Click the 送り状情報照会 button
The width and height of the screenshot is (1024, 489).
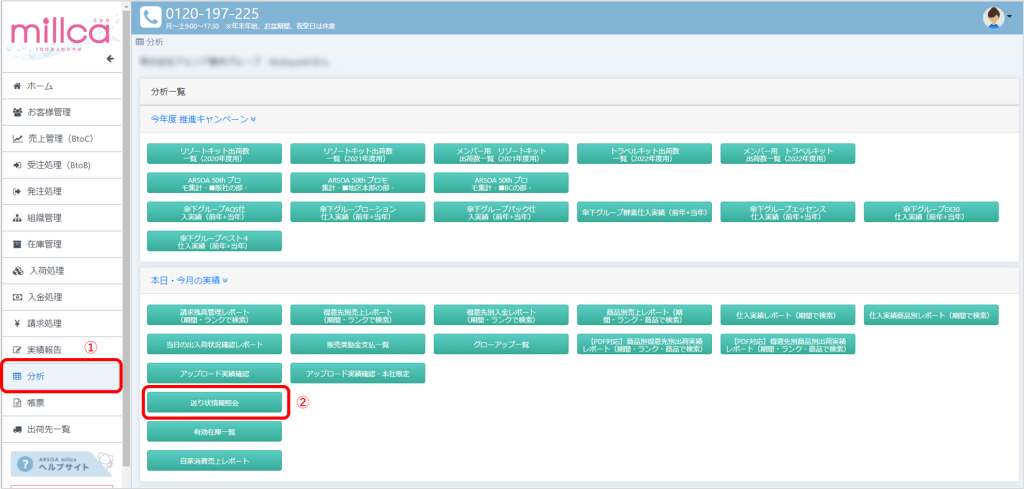pyautogui.click(x=214, y=401)
